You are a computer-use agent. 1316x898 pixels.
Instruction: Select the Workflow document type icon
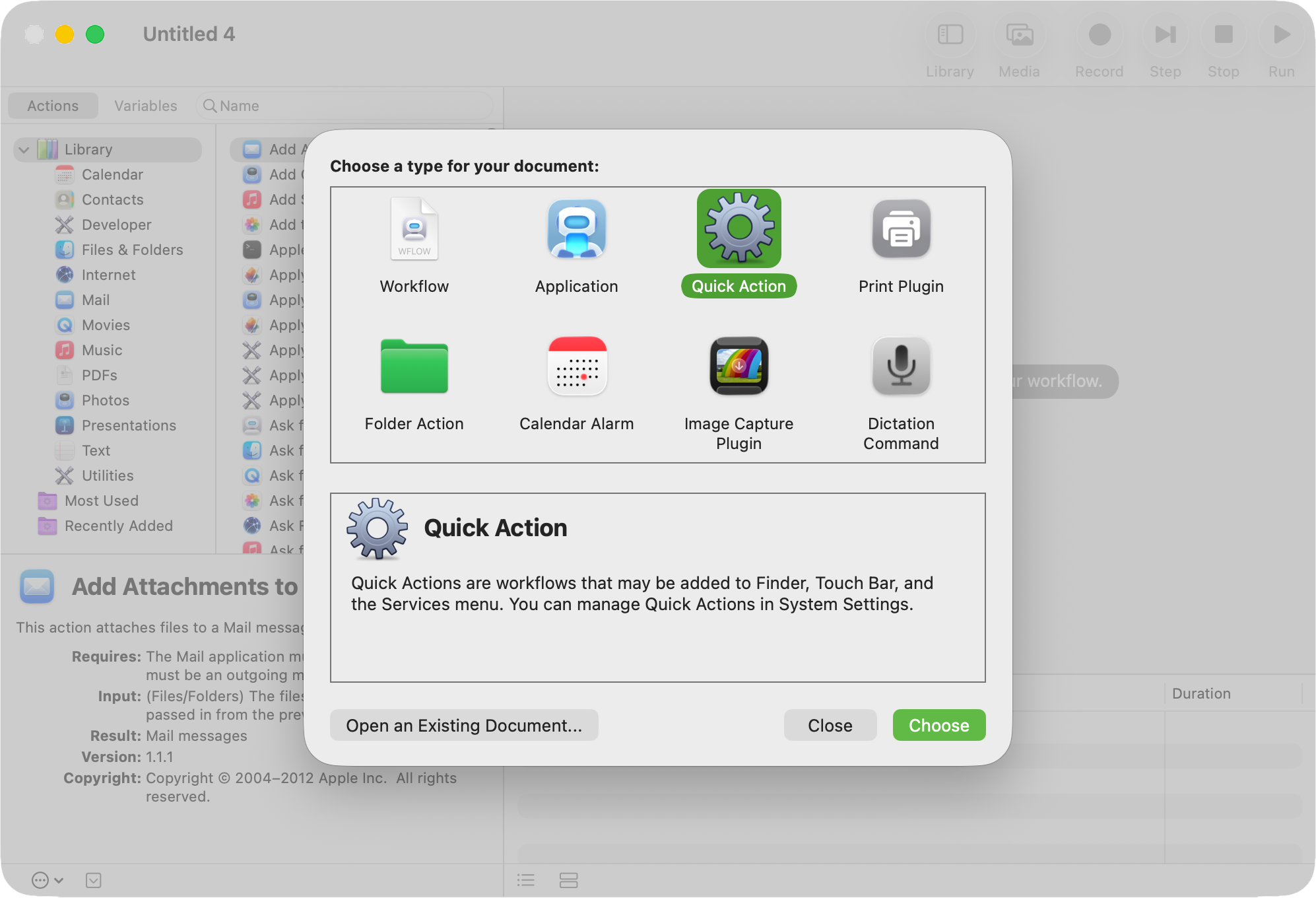[x=414, y=228]
